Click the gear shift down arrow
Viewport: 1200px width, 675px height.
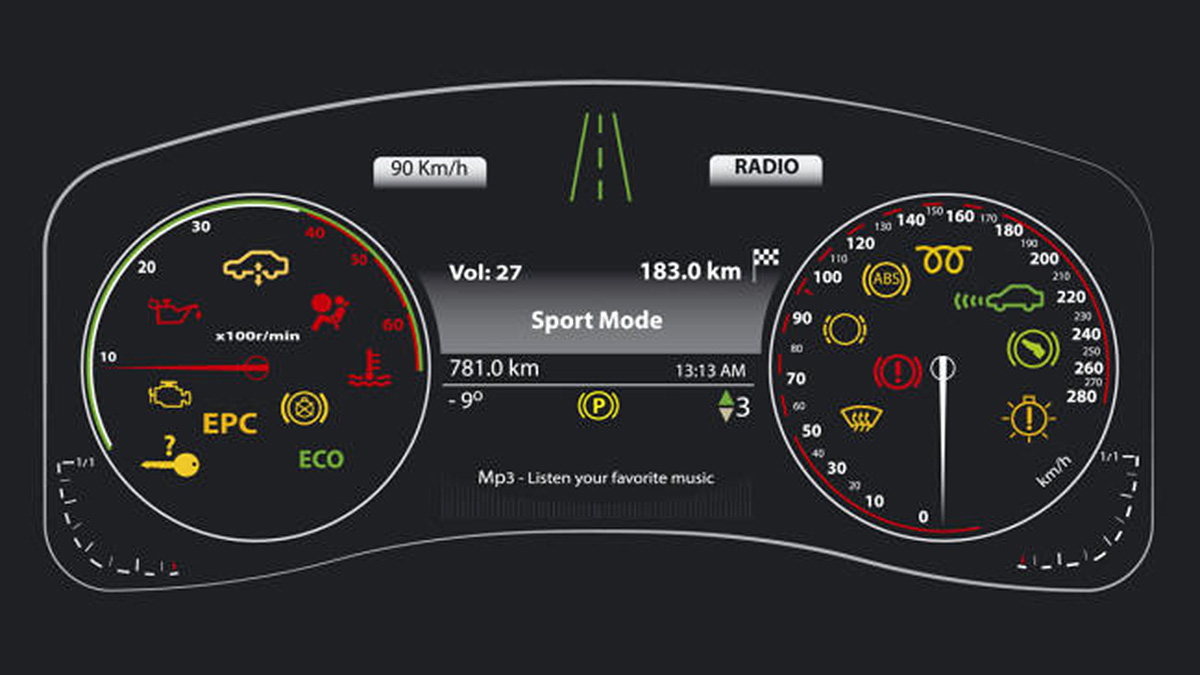click(x=725, y=415)
